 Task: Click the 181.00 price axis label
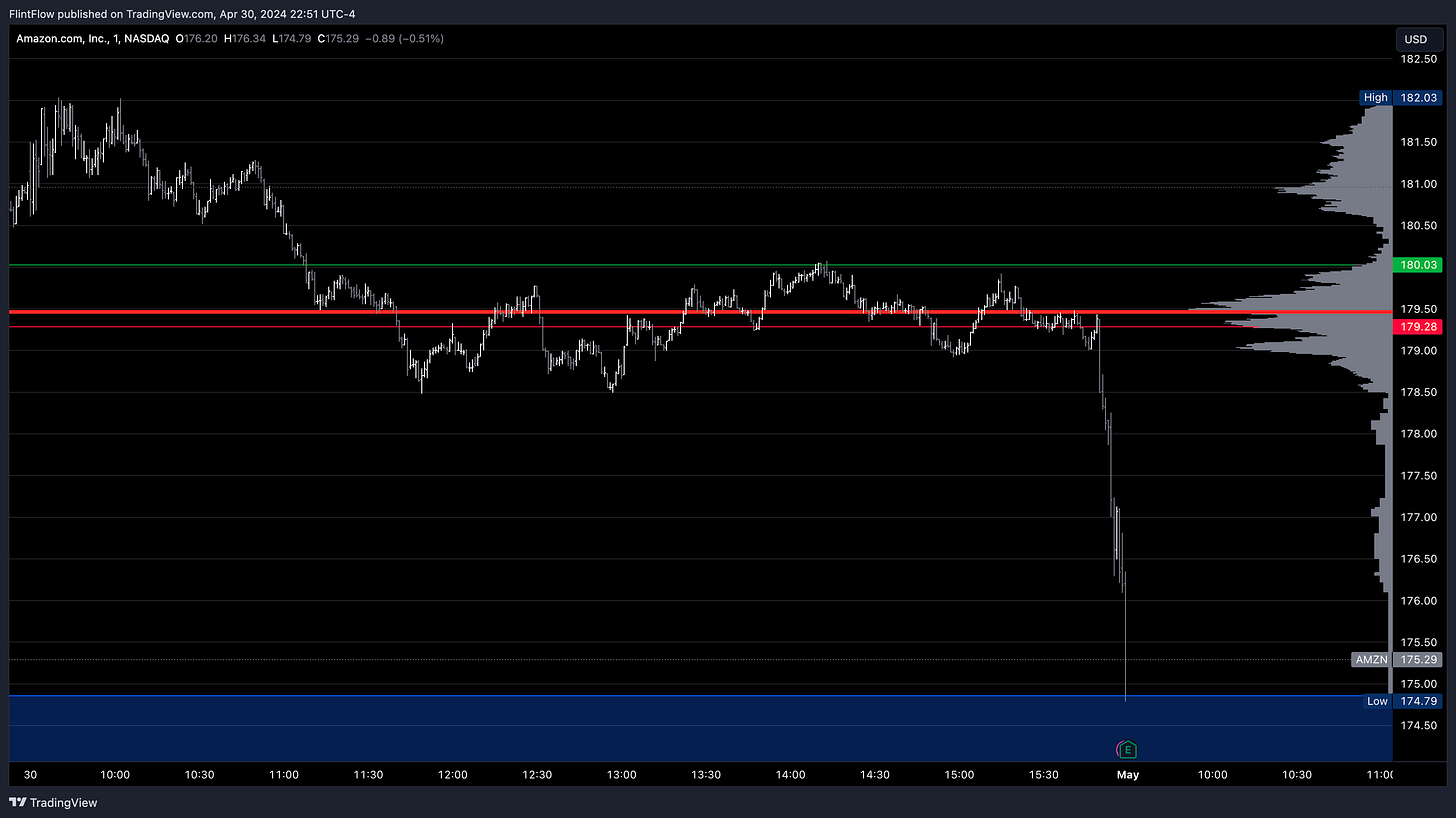click(x=1420, y=184)
